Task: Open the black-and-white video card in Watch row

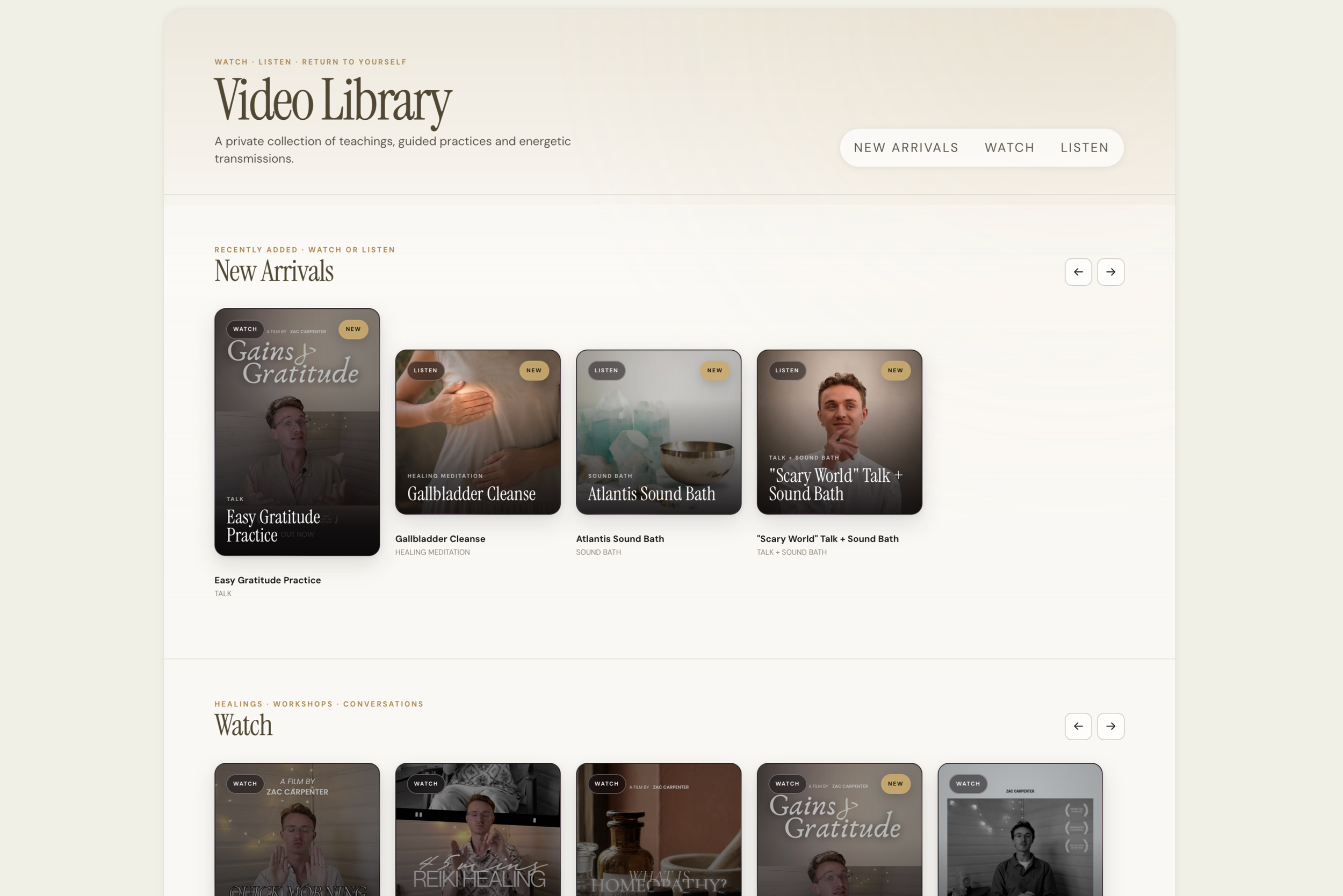Action: [x=1020, y=829]
